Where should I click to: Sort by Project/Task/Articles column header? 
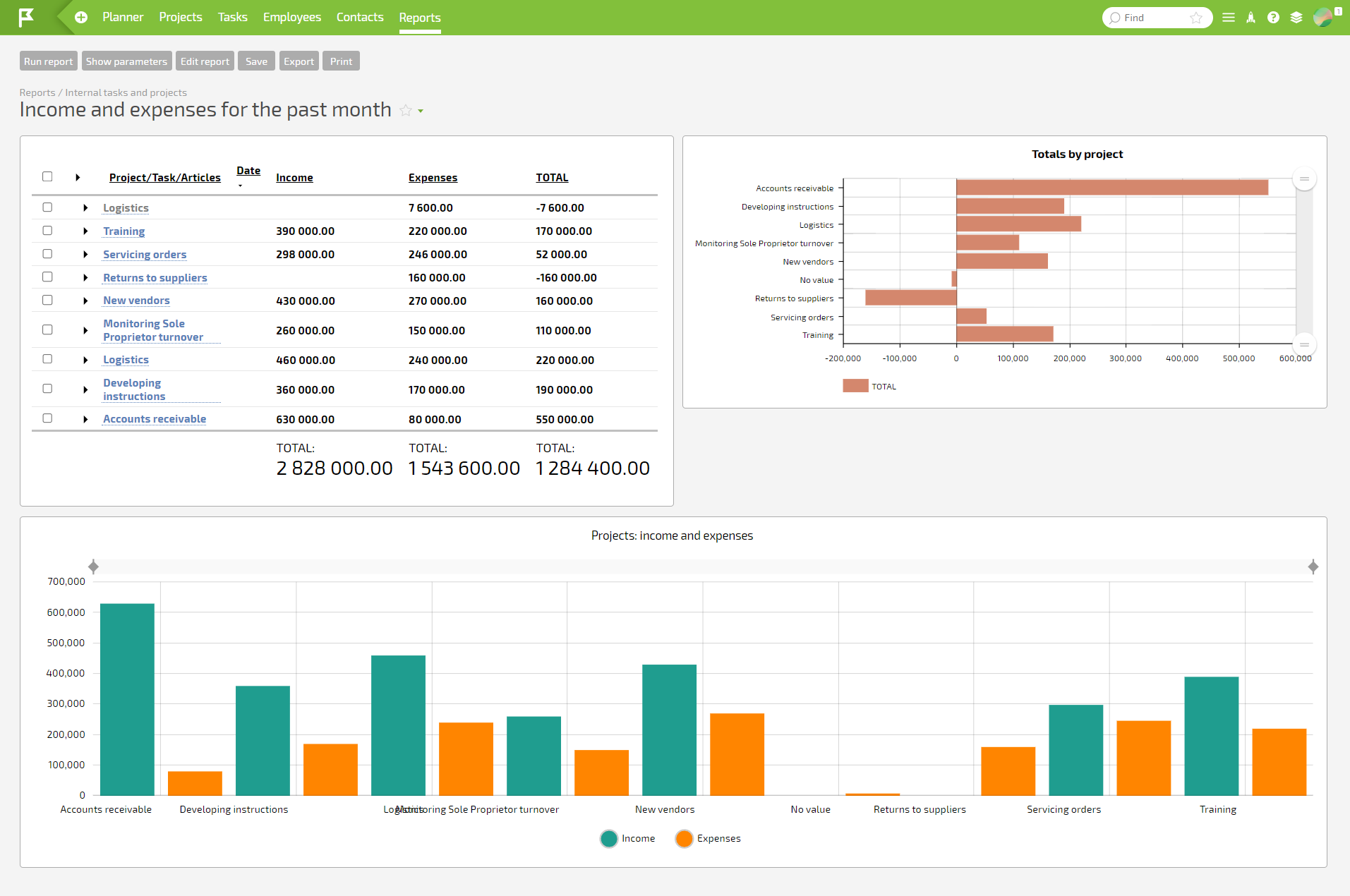(165, 178)
